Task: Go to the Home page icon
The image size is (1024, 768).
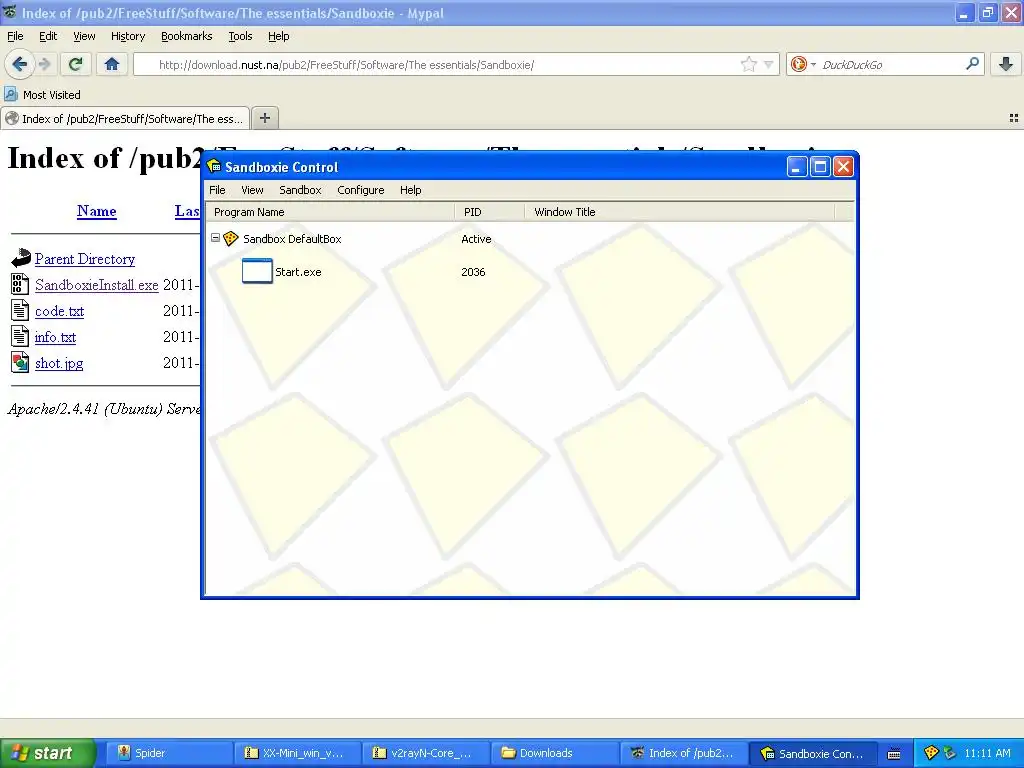Action: pos(112,64)
